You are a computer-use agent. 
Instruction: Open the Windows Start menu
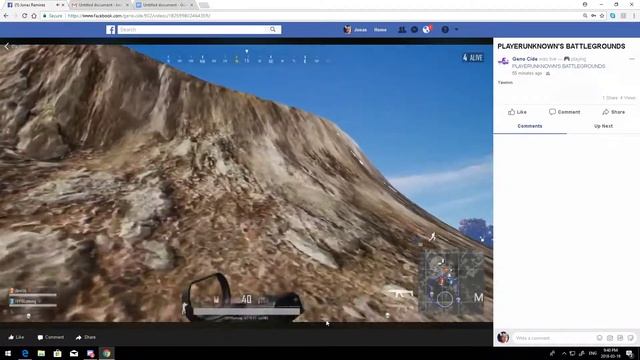click(x=8, y=353)
